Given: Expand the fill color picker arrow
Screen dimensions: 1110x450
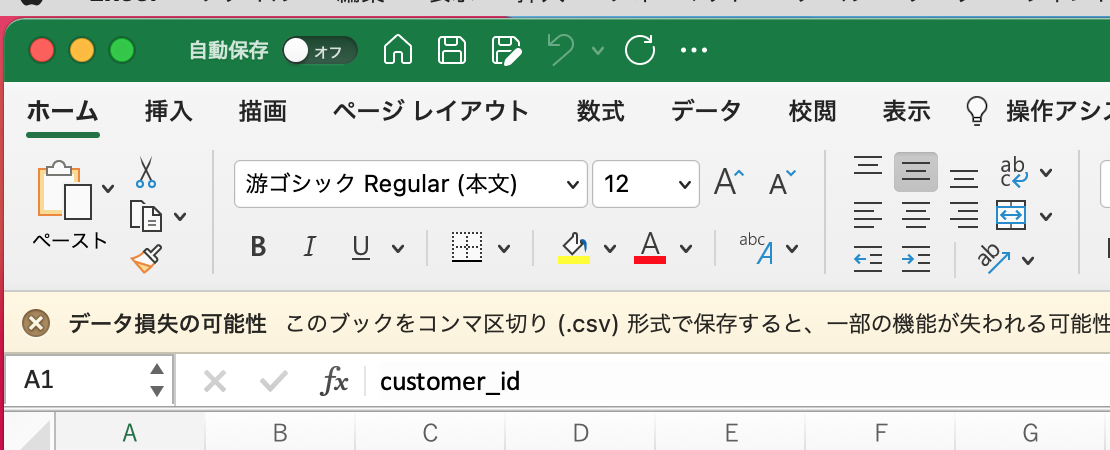Looking at the screenshot, I should point(610,248).
